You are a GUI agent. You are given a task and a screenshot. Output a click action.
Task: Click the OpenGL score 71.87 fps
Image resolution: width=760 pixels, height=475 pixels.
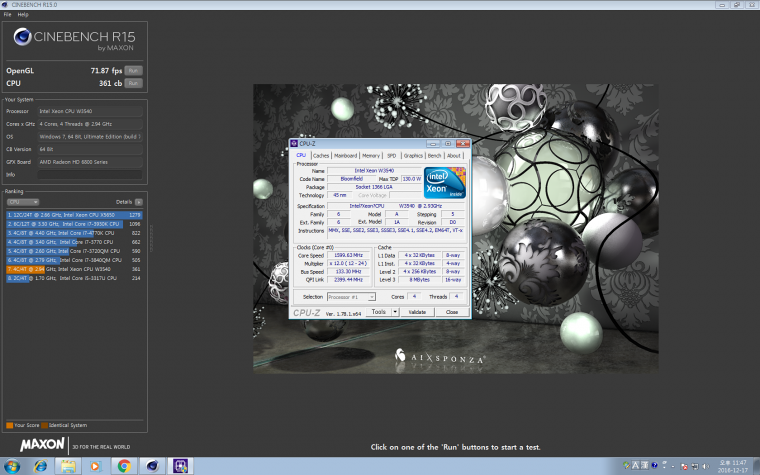tap(106, 71)
